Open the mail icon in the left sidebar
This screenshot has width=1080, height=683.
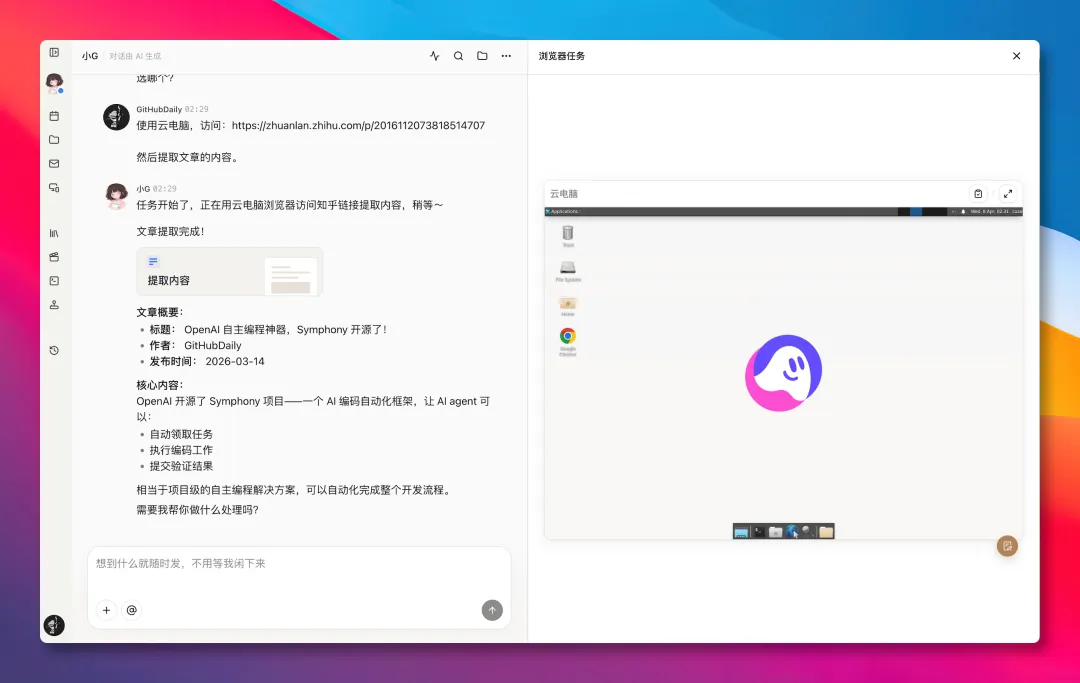(54, 161)
